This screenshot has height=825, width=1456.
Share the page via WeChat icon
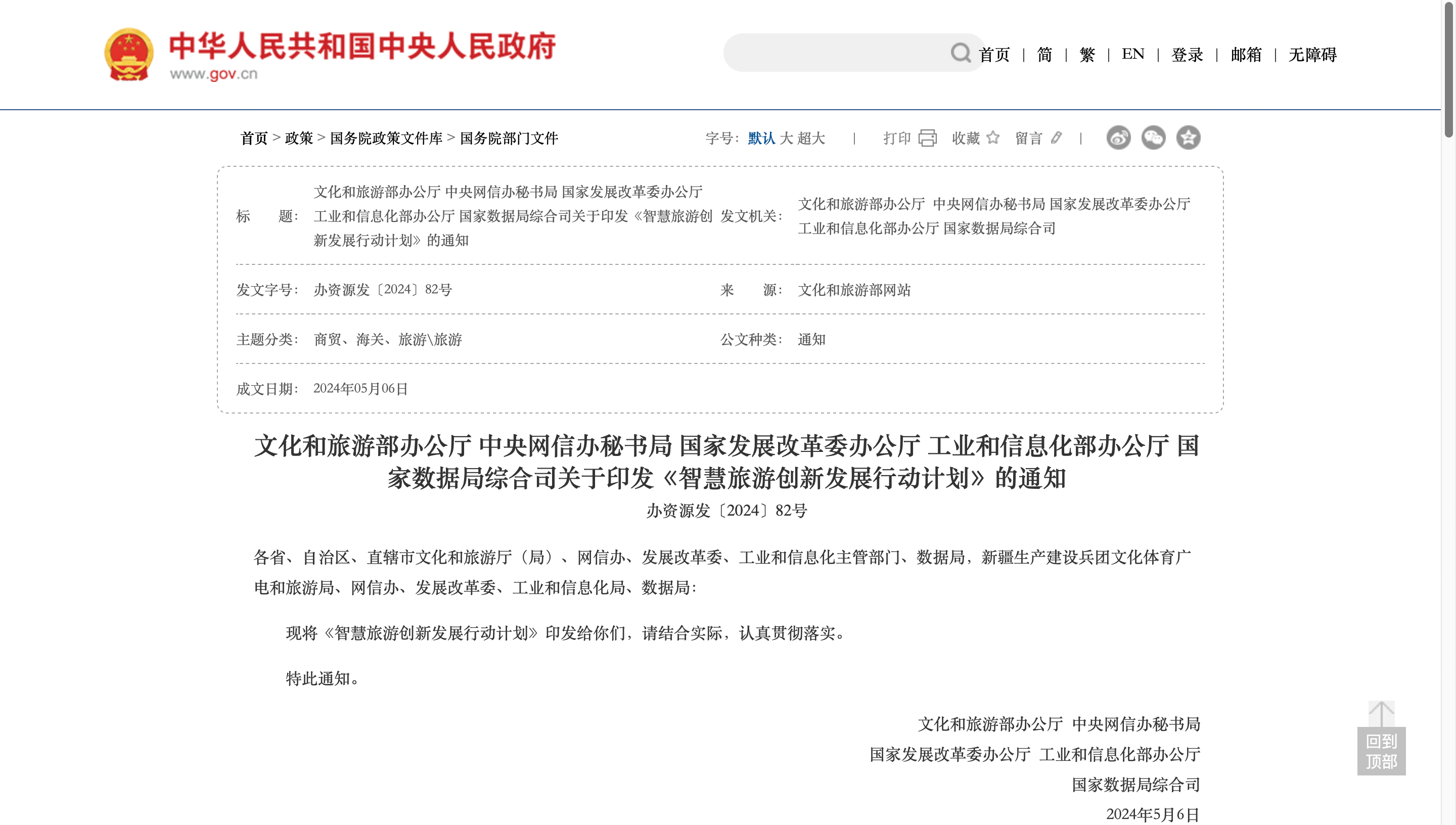[1154, 137]
